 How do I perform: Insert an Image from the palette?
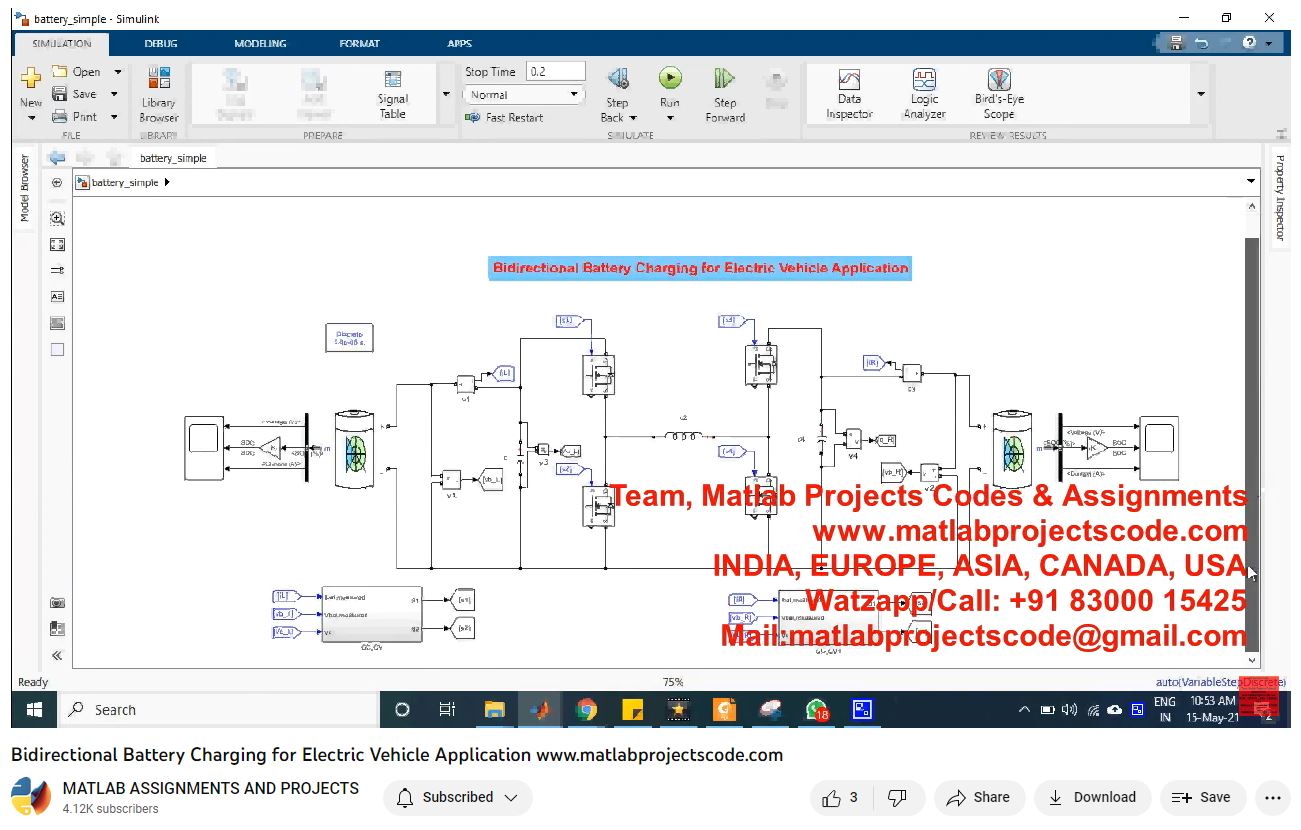click(57, 323)
